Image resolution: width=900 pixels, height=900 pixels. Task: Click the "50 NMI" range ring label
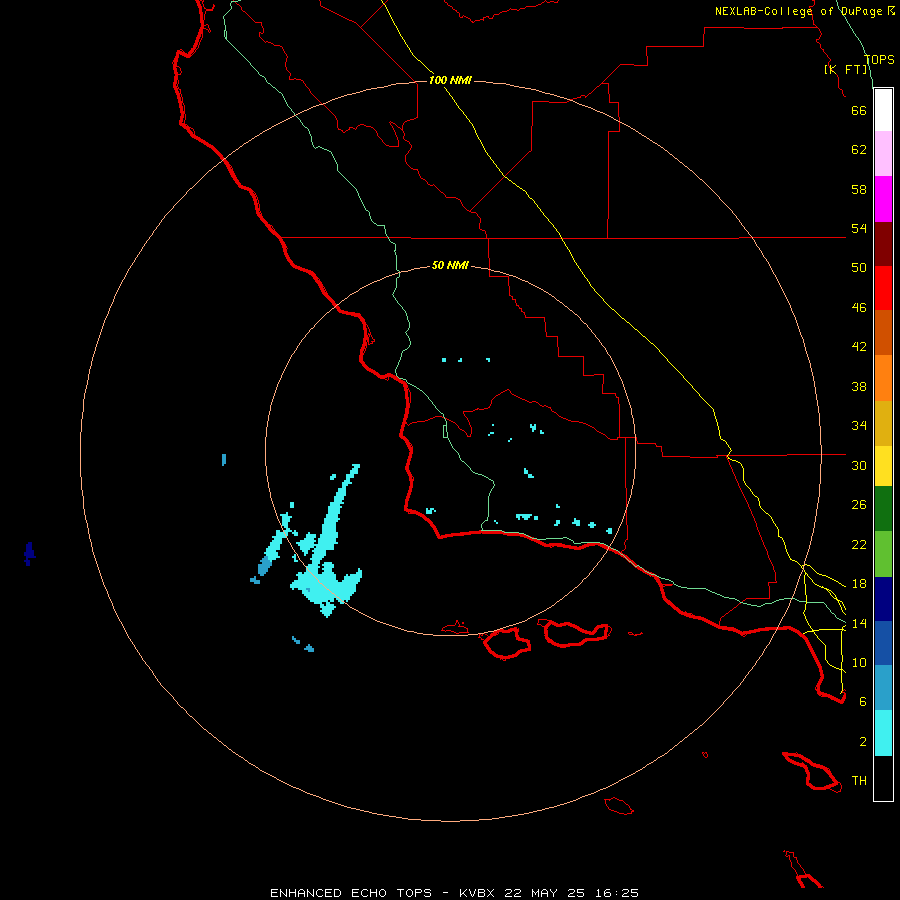click(x=450, y=265)
